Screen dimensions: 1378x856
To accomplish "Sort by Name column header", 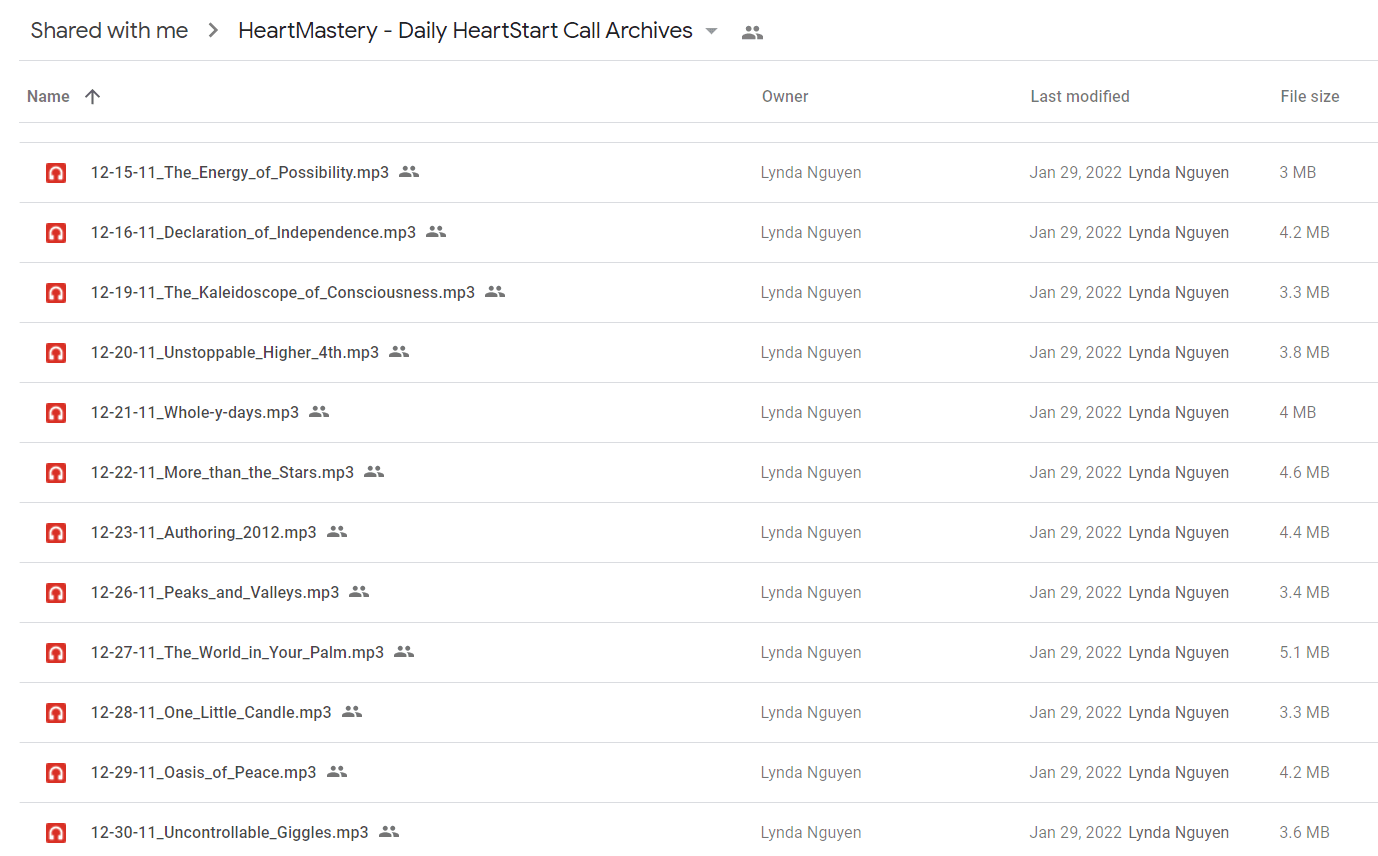I will pos(48,97).
